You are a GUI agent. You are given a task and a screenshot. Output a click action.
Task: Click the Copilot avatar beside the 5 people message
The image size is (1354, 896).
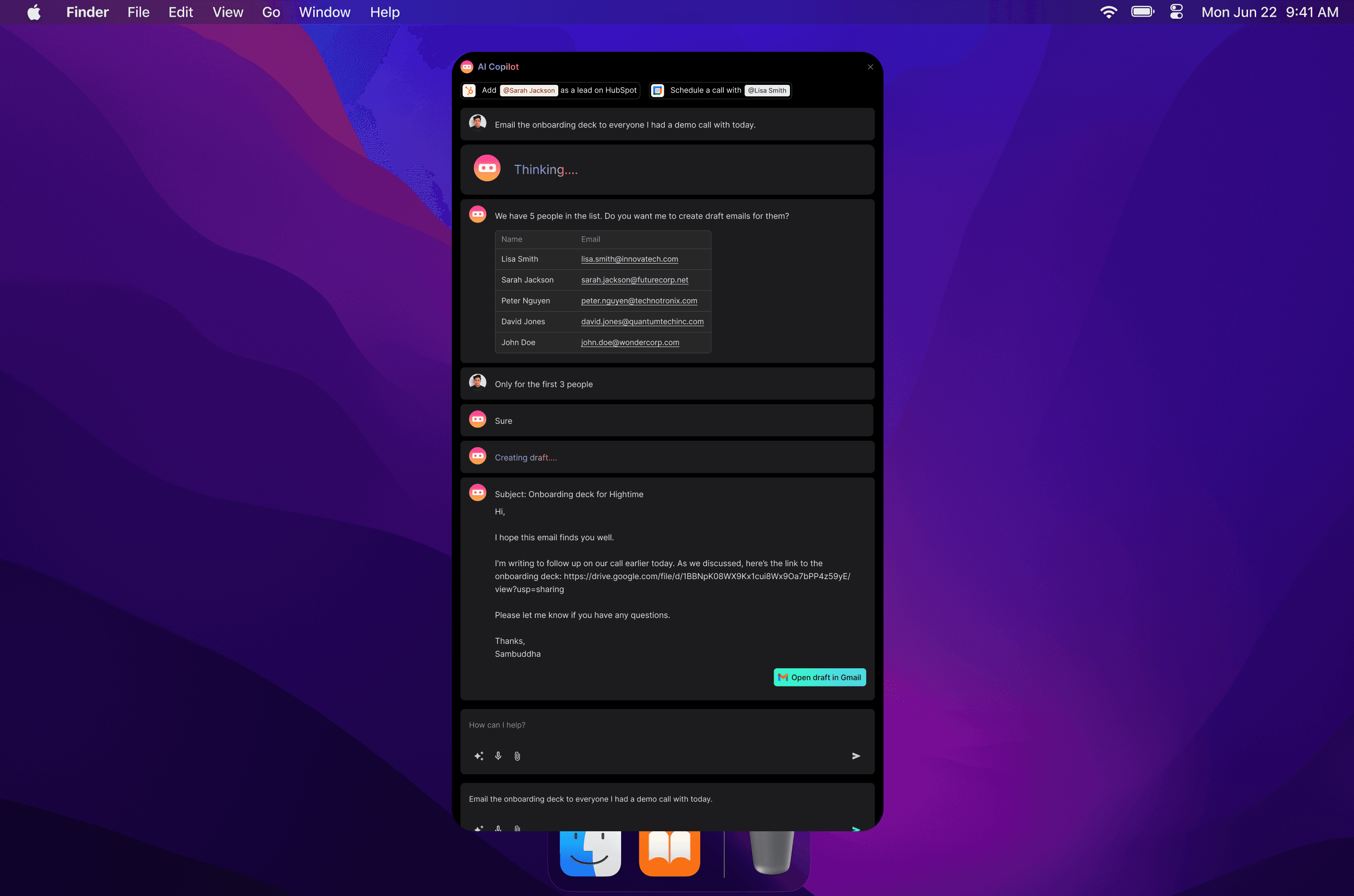tap(478, 214)
